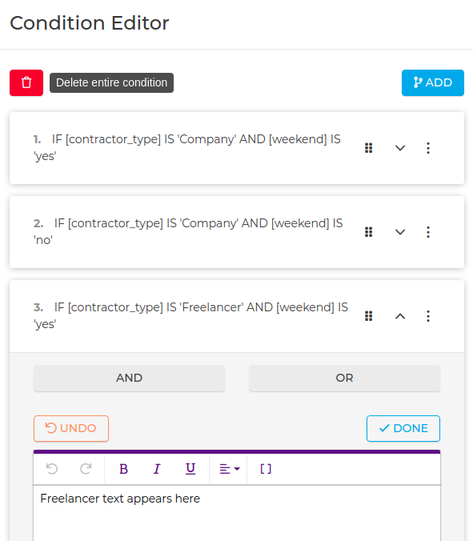
Task: Click inside the Freelancer text editor area
Action: (237, 513)
